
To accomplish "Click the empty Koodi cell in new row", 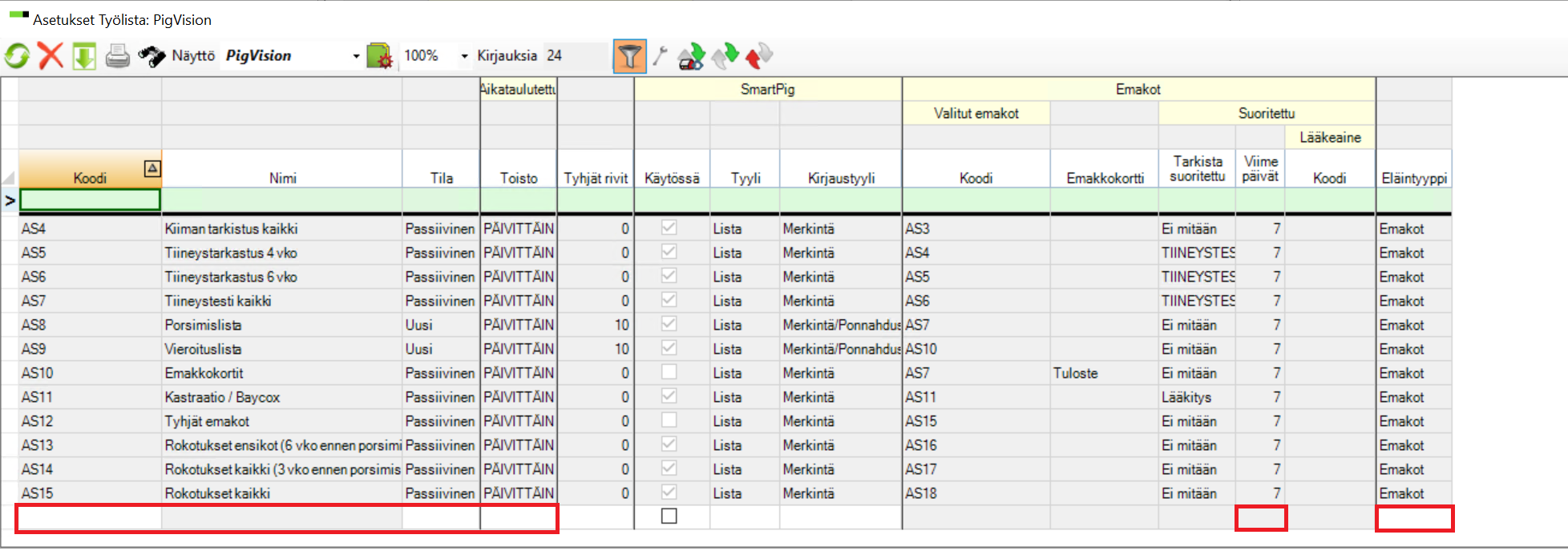I will (x=90, y=517).
